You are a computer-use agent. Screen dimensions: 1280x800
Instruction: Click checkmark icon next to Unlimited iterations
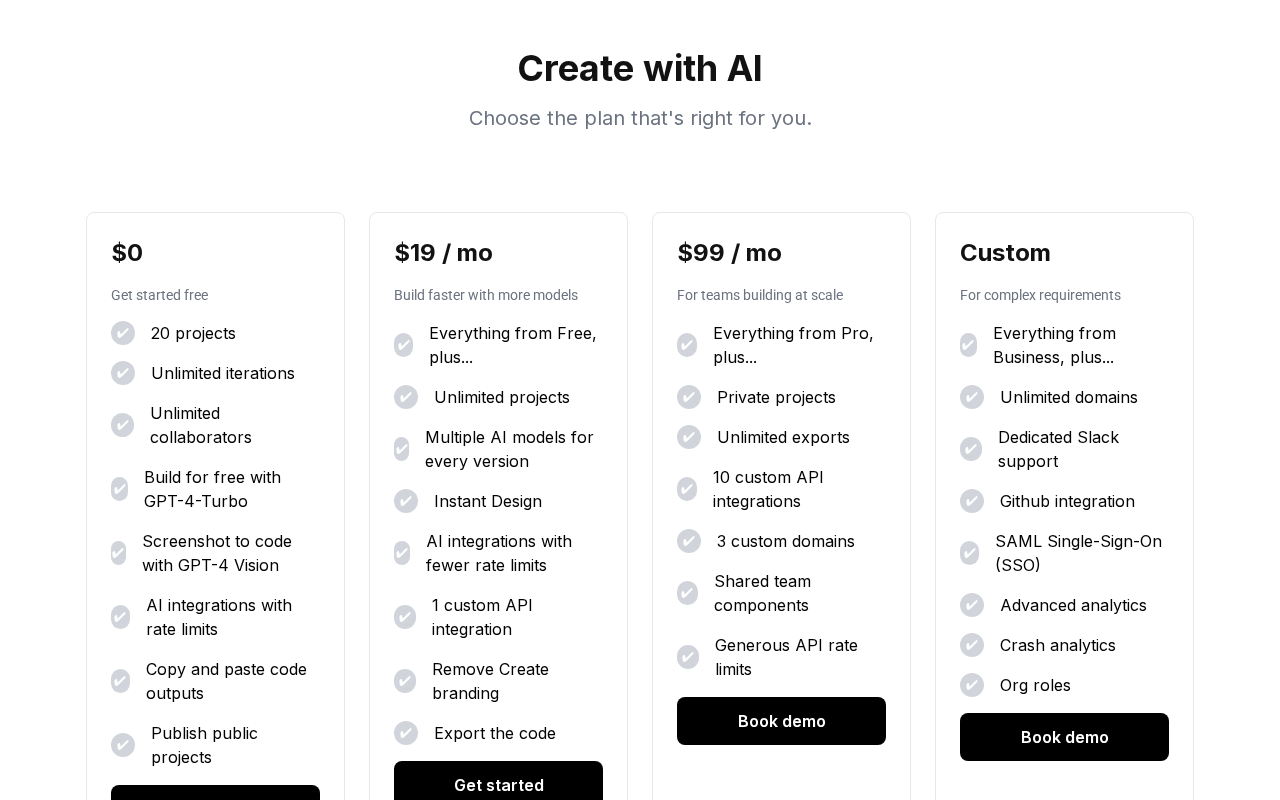pyautogui.click(x=123, y=373)
